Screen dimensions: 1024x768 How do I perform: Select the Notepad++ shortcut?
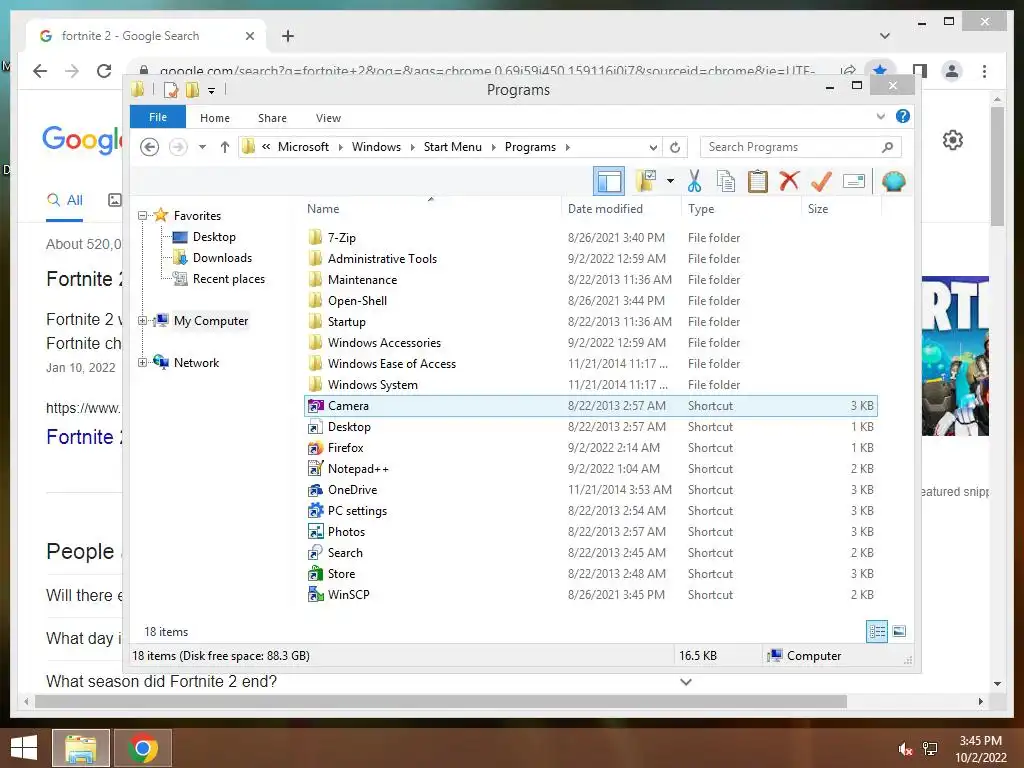point(590,469)
